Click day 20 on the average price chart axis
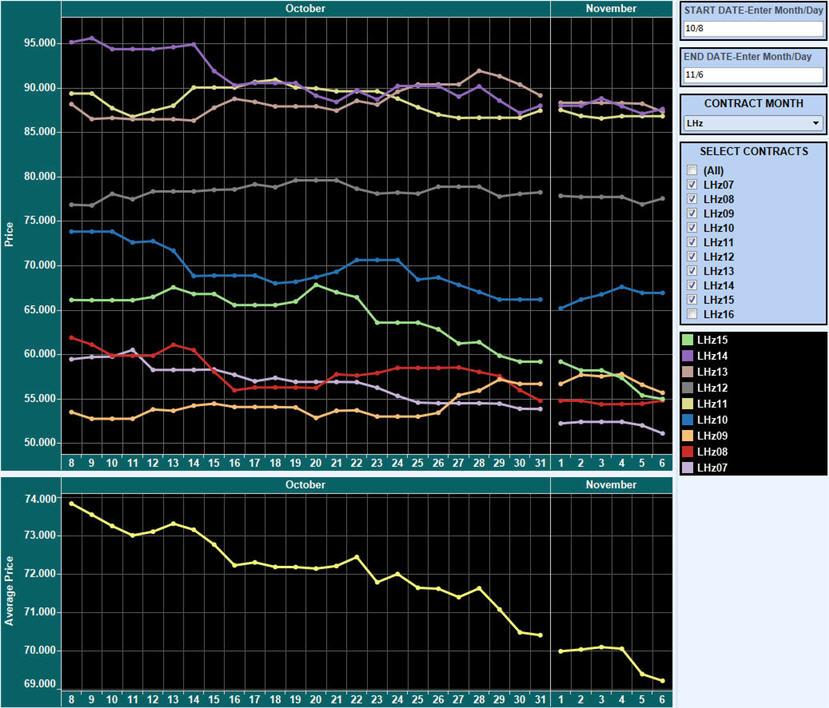 pyautogui.click(x=316, y=699)
